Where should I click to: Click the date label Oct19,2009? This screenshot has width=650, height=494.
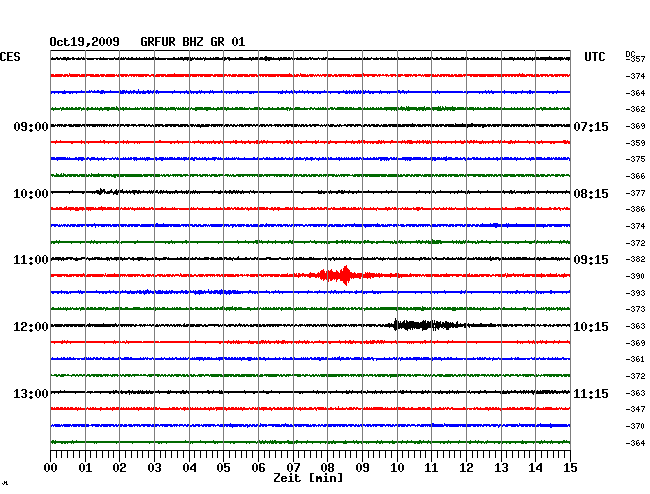coord(85,42)
